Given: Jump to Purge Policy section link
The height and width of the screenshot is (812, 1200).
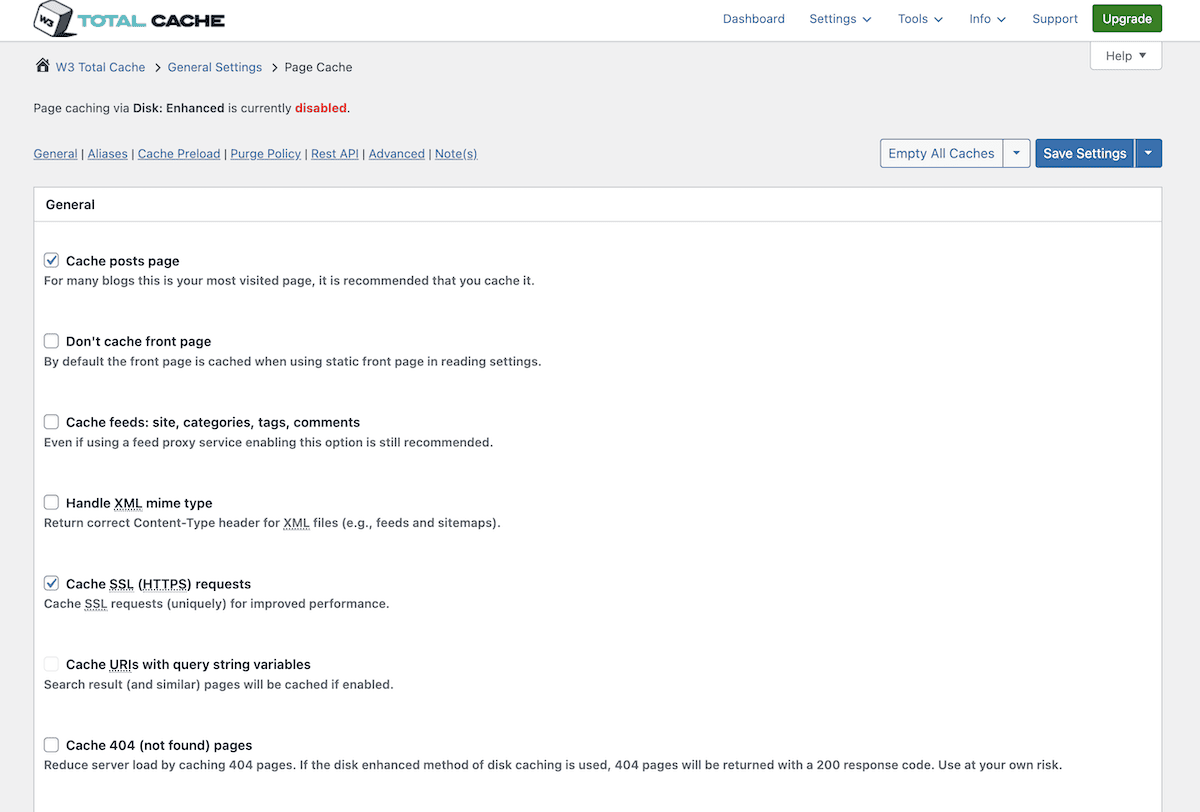Looking at the screenshot, I should click(266, 154).
